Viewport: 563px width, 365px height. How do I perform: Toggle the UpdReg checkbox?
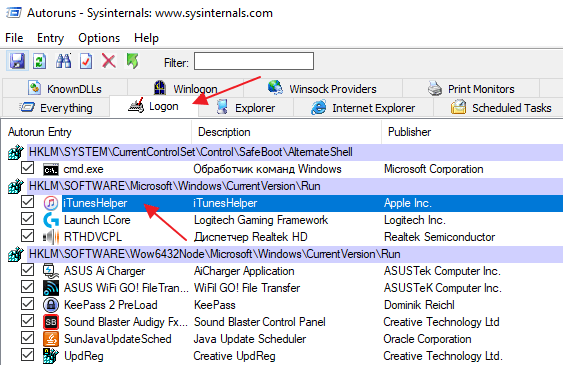[27, 355]
